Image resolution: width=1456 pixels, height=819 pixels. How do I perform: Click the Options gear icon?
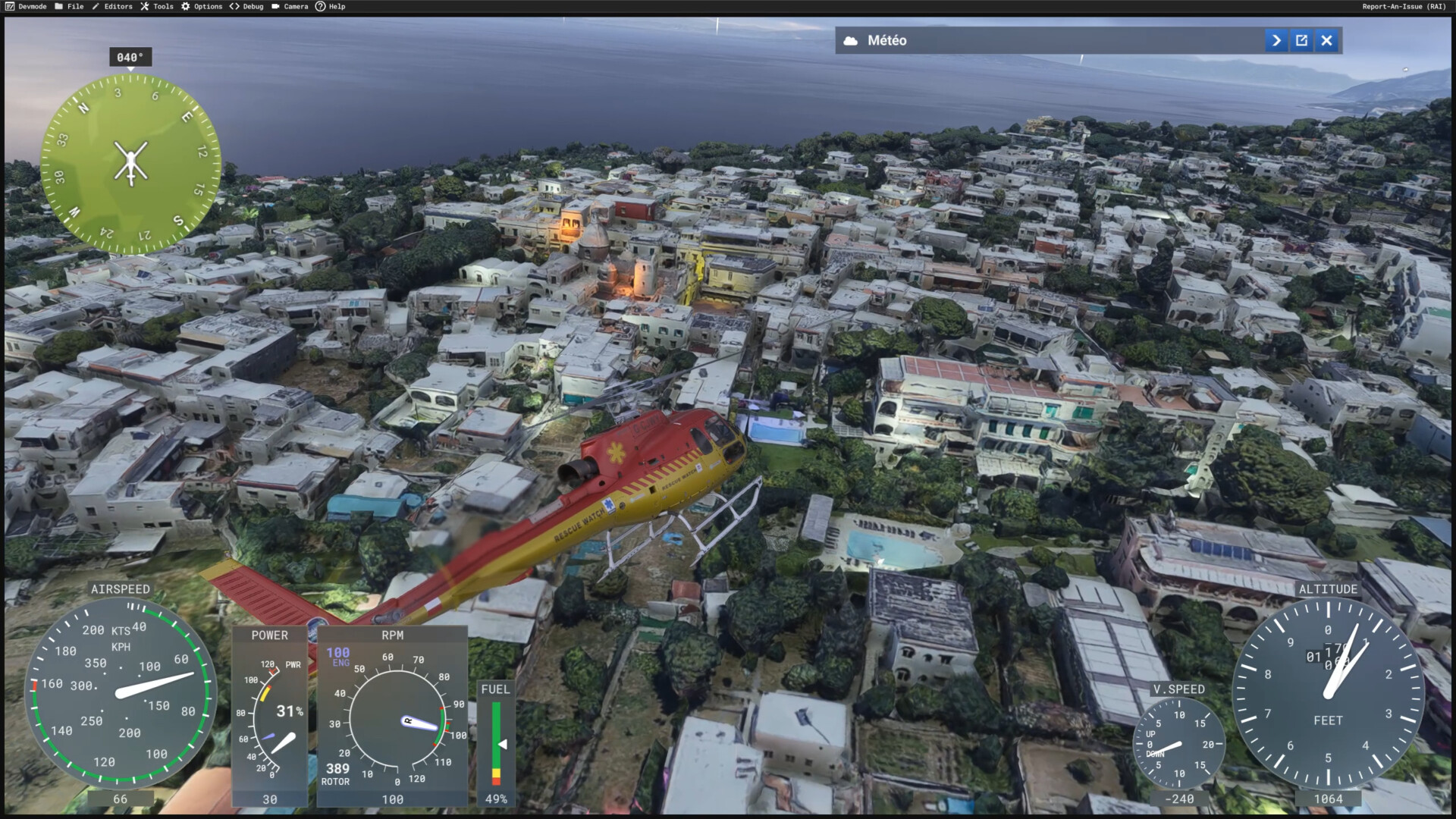click(x=186, y=6)
